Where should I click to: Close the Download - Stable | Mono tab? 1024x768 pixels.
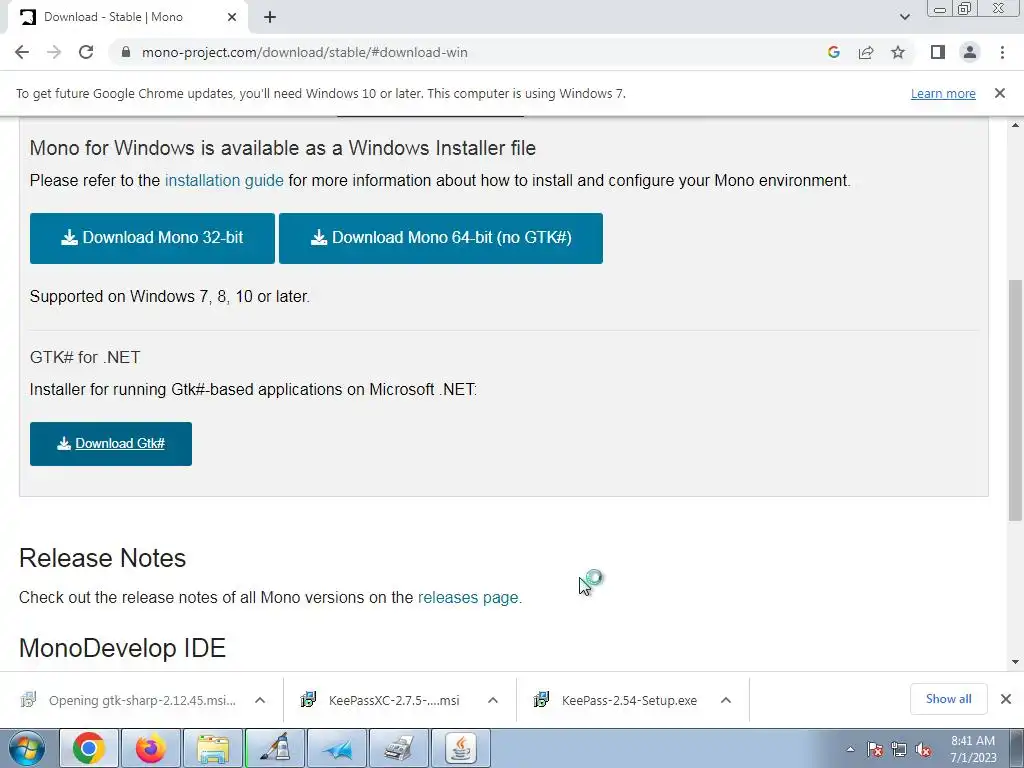coord(232,17)
